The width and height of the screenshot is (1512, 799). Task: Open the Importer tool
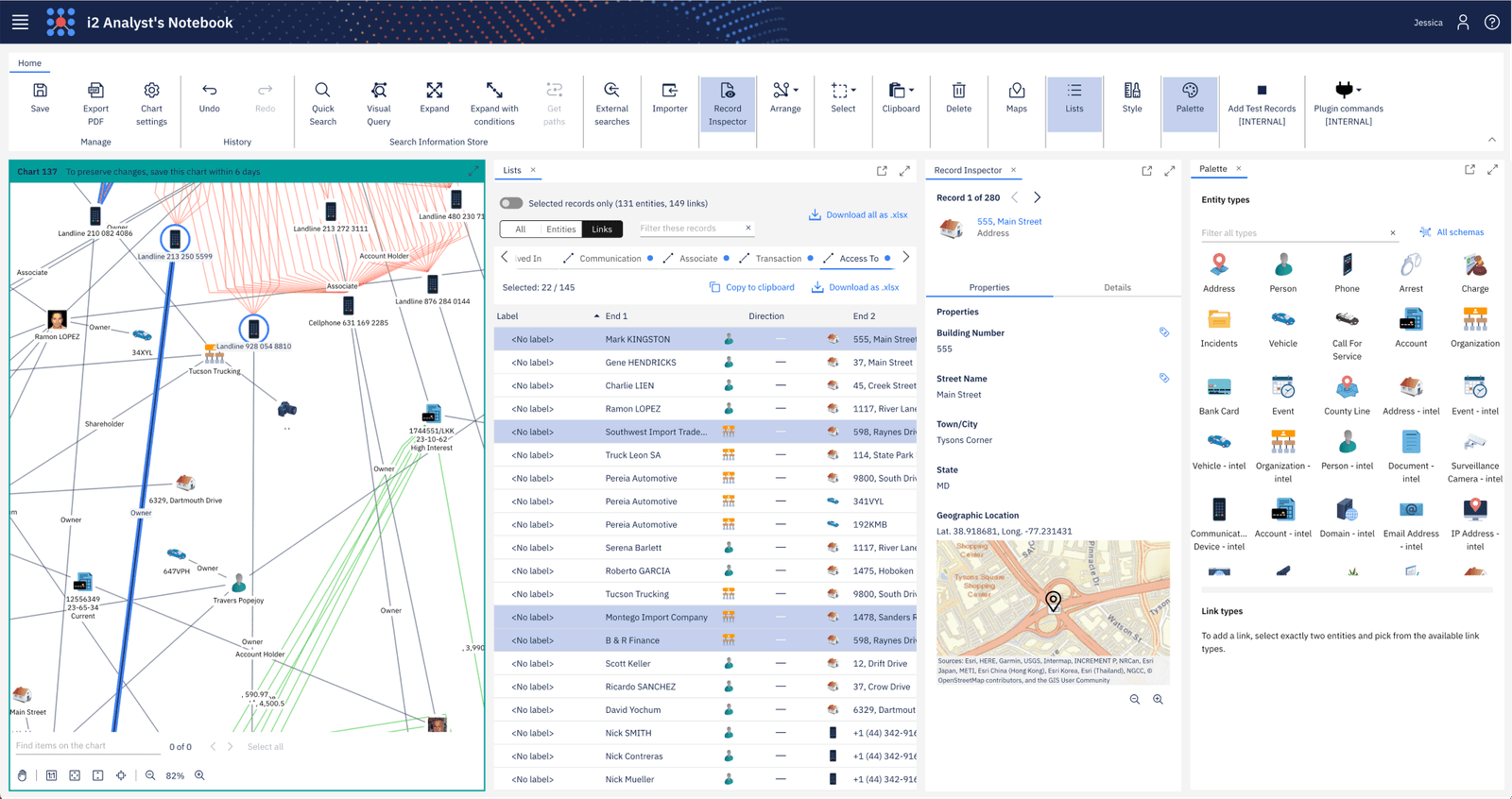click(670, 97)
